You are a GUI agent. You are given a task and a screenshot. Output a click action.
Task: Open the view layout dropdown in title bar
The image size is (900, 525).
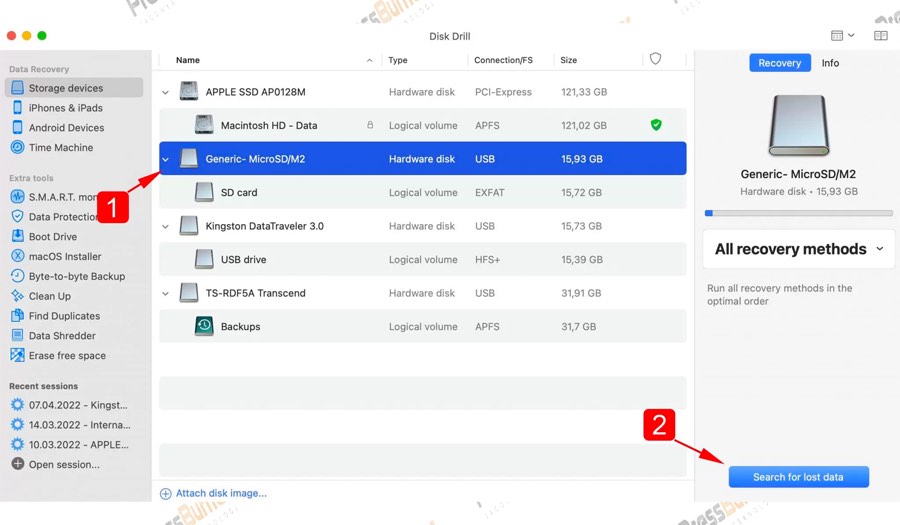tap(842, 35)
